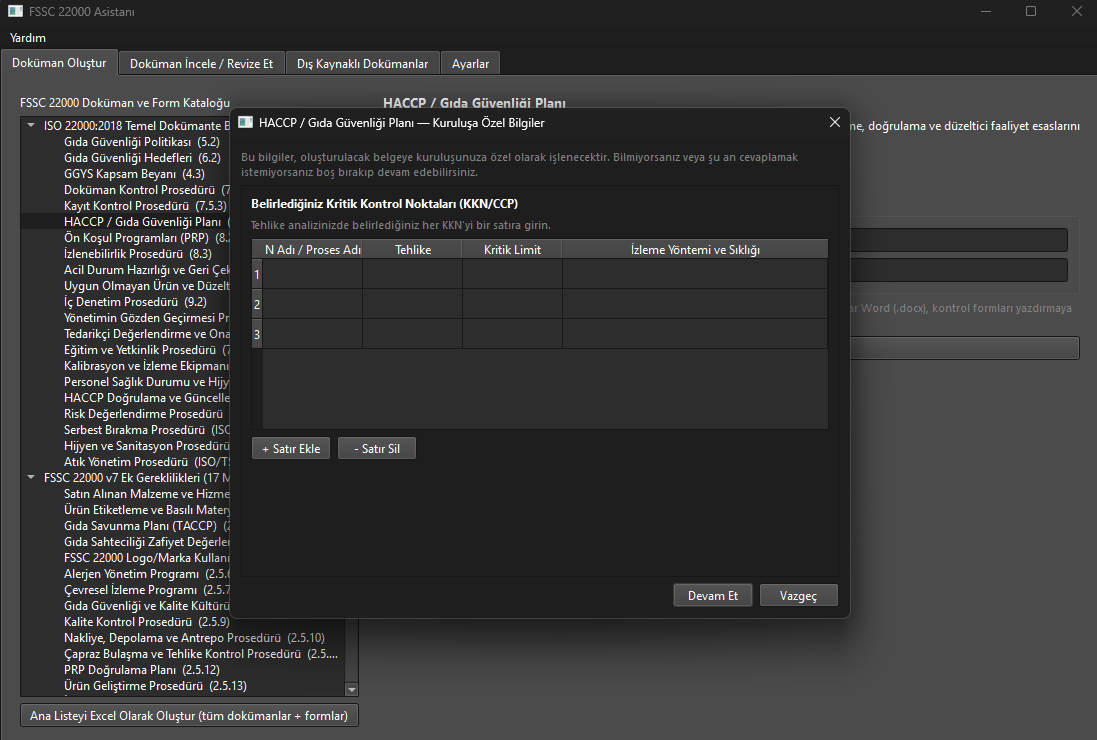Screen dimensions: 1097x740
Task: Select Çevresel İzleme Programı
Action: [x=147, y=590]
